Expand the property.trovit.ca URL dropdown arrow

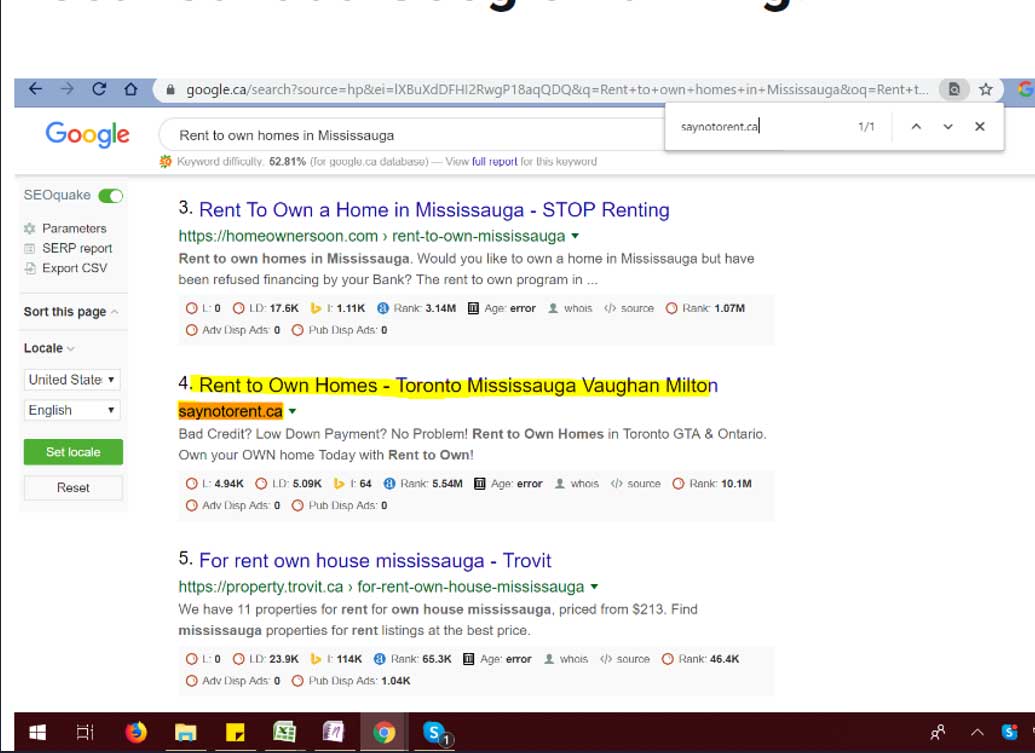(x=594, y=587)
